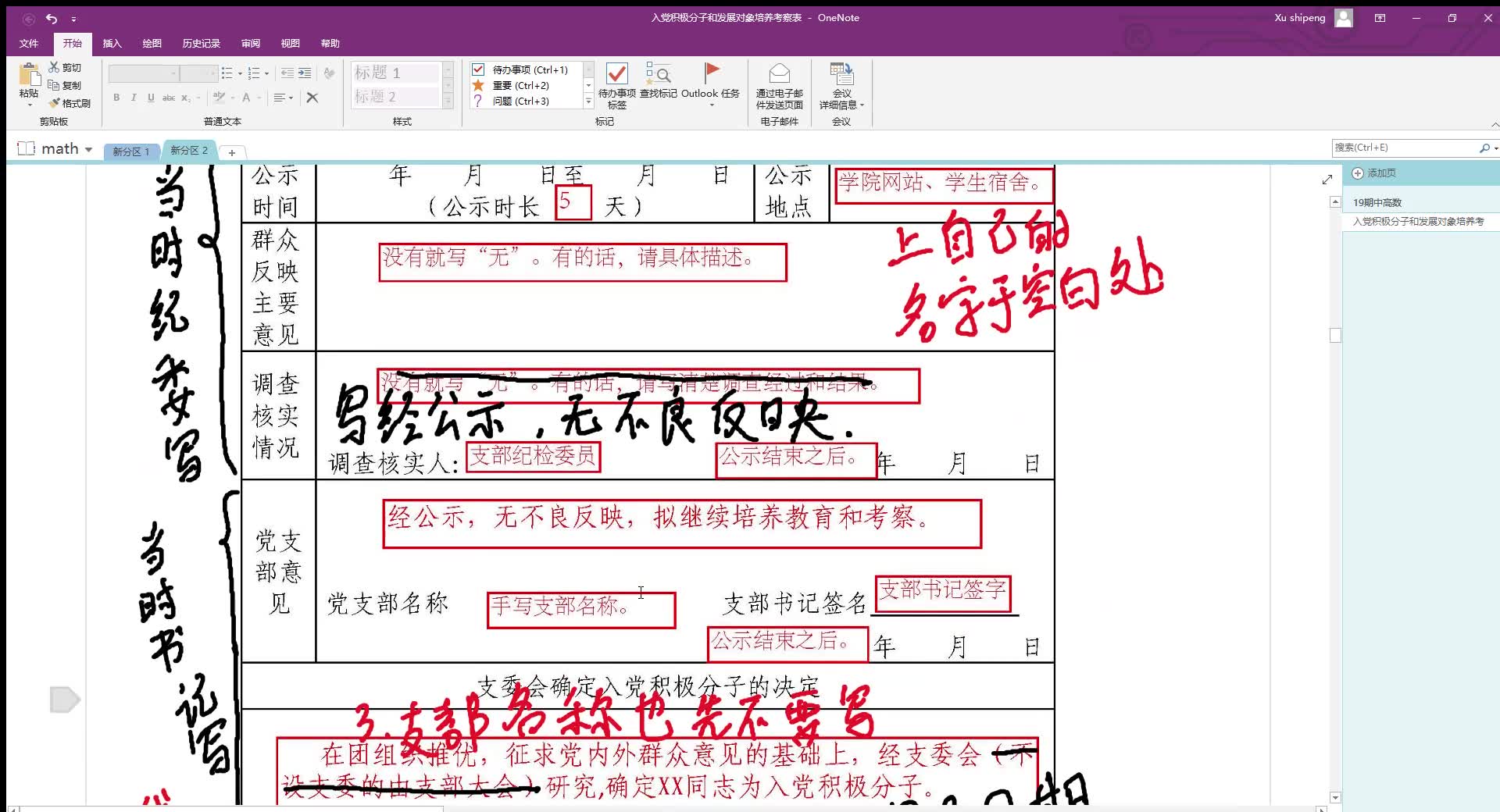The width and height of the screenshot is (1500, 812).
Task: Click the 搜索(Ctrl+E) search box
Action: coord(1405,148)
